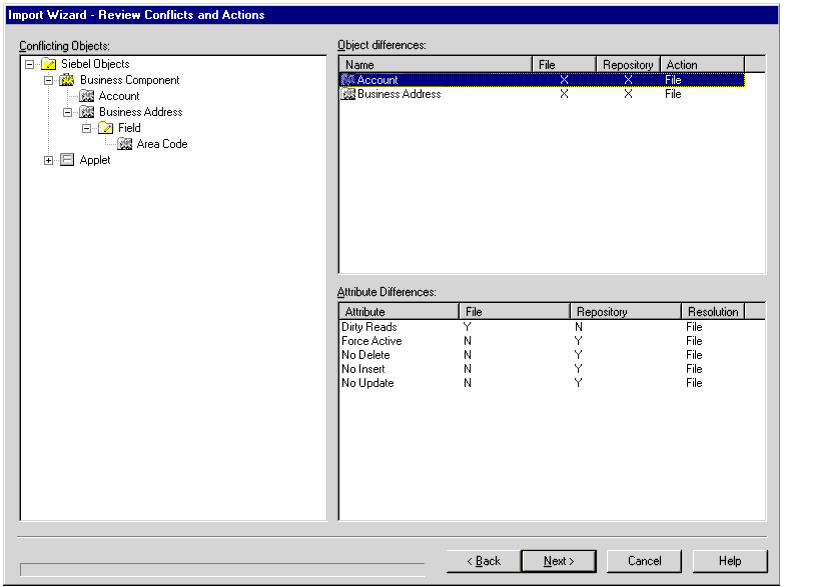Select Siebel Objects label in the tree

pos(95,64)
